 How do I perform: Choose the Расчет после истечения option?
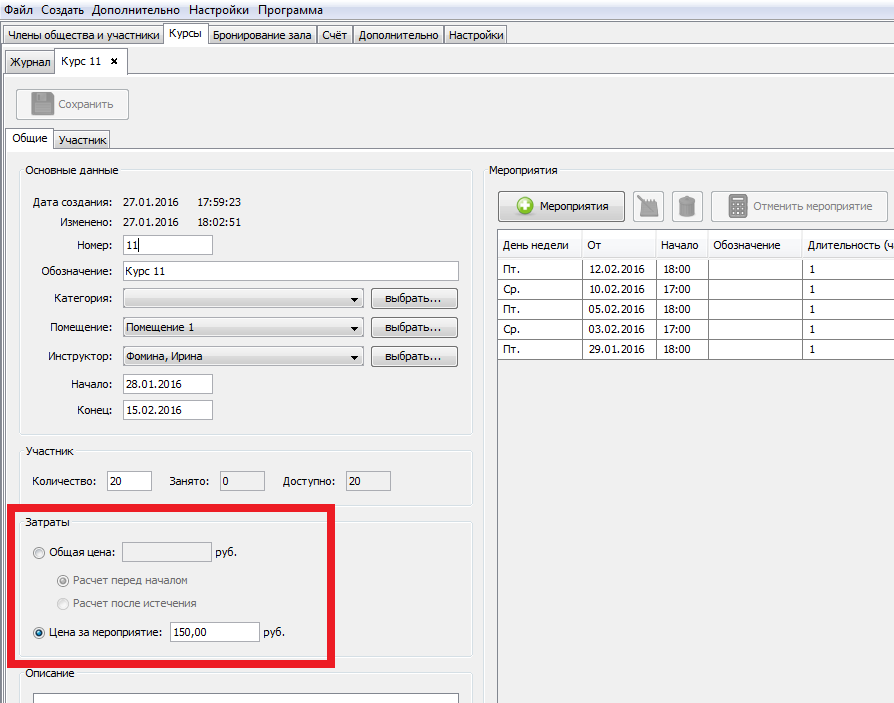coord(63,604)
